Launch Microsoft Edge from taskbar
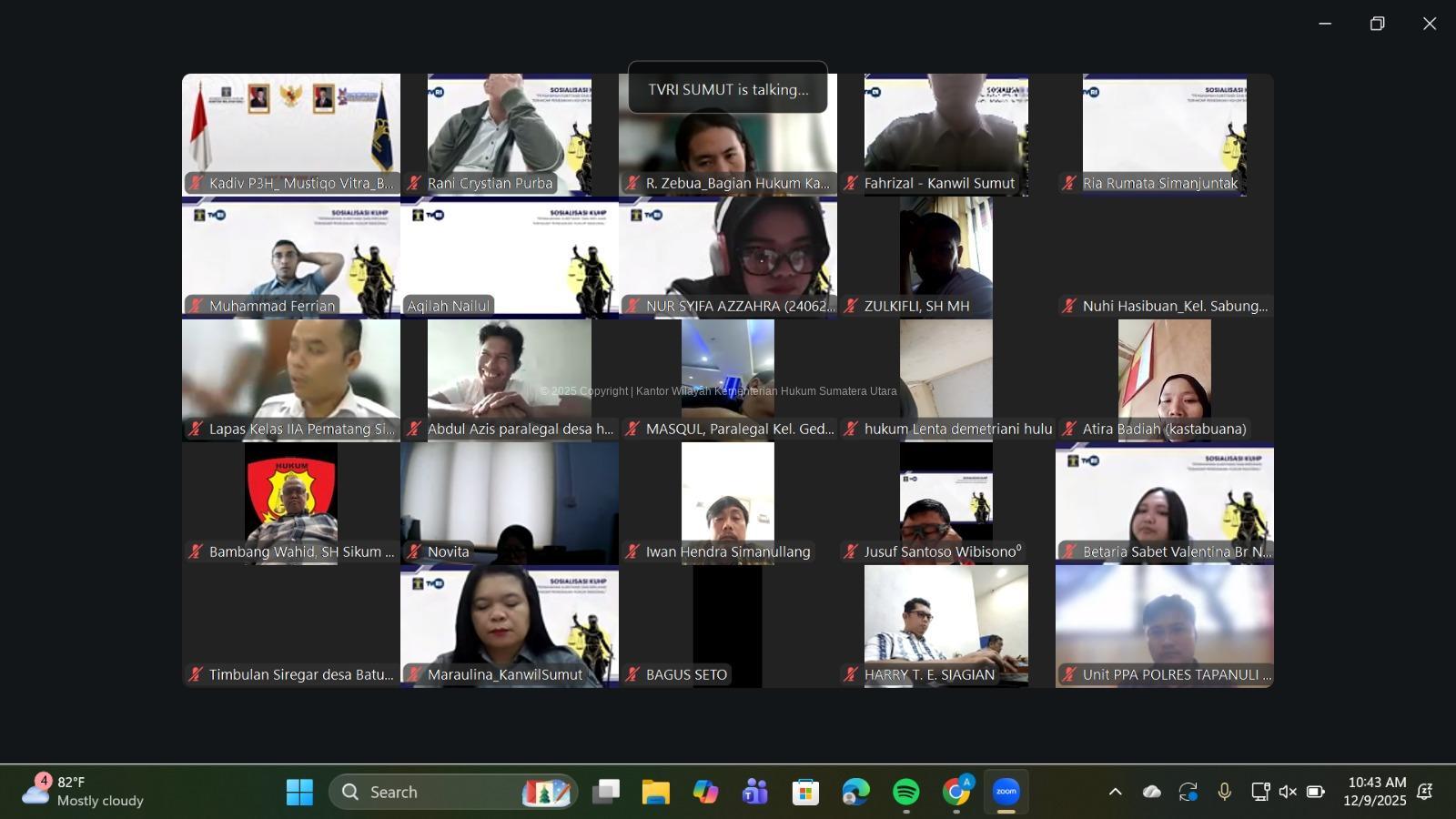Viewport: 1456px width, 819px height. pos(855,792)
